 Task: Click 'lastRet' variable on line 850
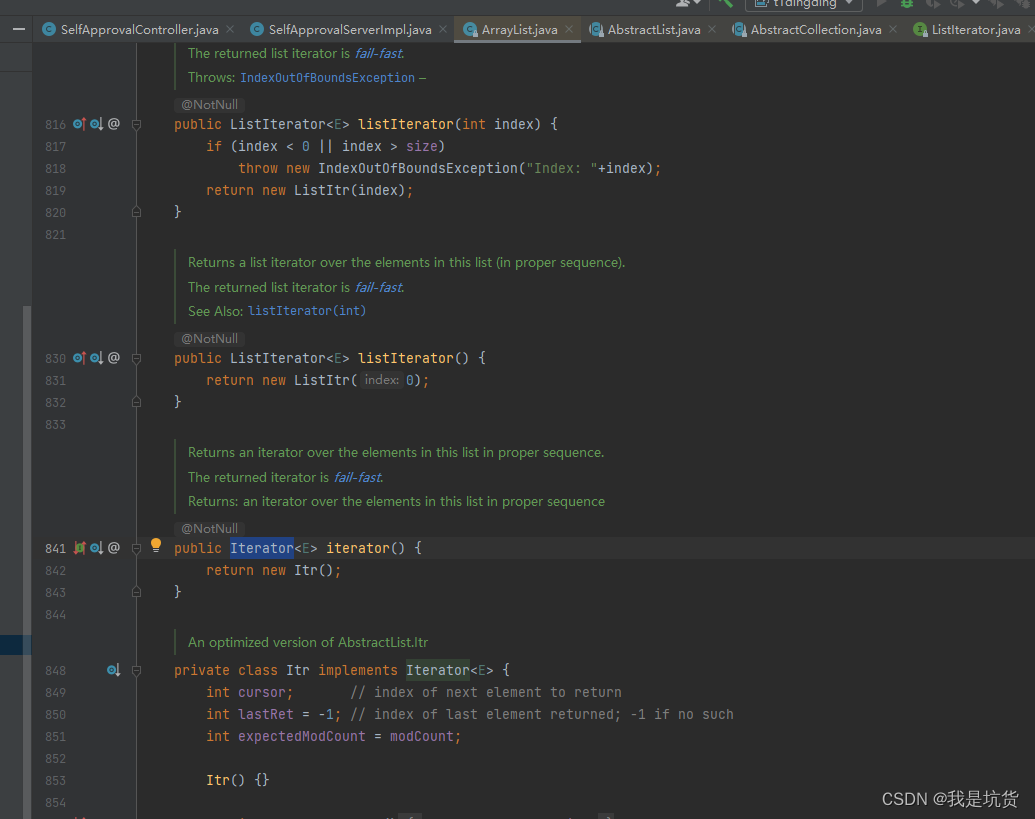(265, 714)
